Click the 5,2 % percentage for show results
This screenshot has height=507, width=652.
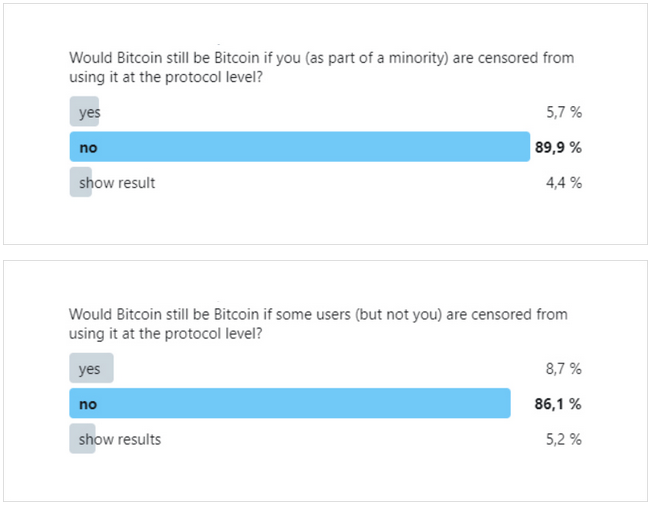pyautogui.click(x=564, y=439)
